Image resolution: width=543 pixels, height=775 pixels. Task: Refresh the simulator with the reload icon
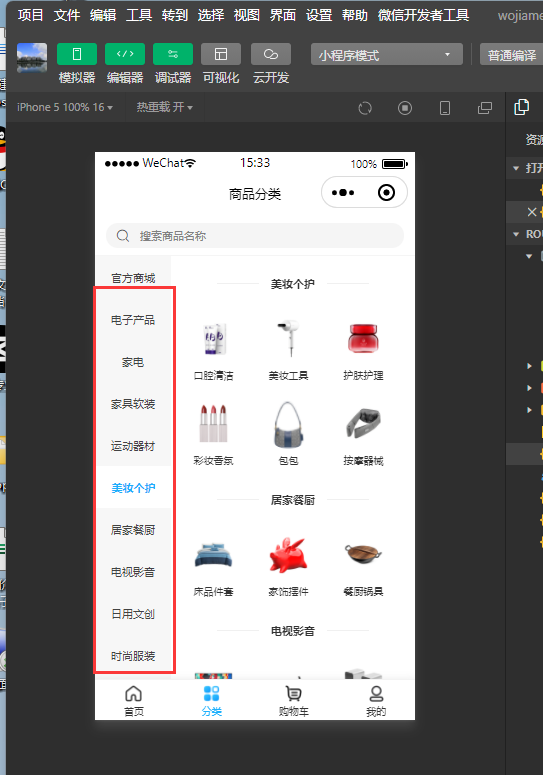pos(365,108)
